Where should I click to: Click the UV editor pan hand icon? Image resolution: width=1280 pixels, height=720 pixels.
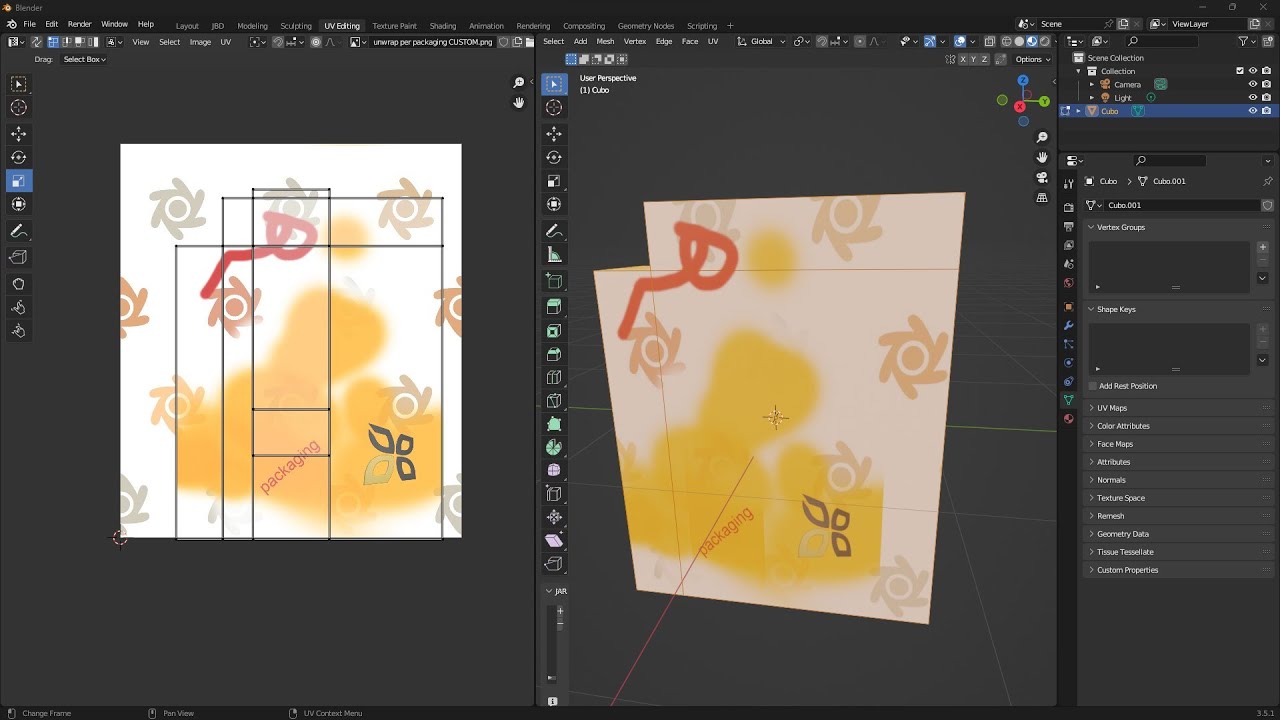[519, 102]
